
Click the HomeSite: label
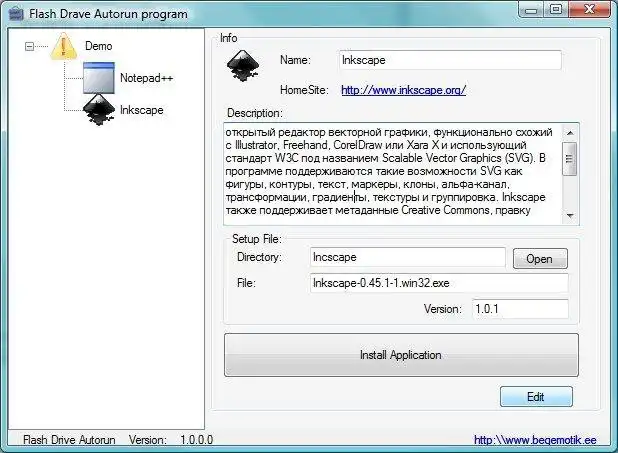(304, 90)
